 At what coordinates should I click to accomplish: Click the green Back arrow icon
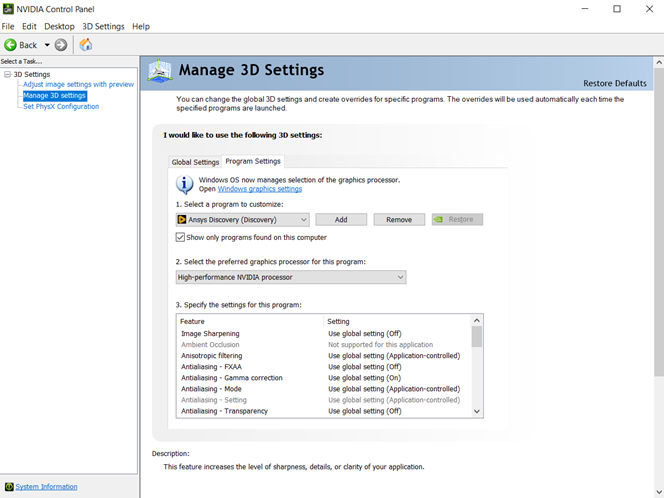pyautogui.click(x=10, y=45)
